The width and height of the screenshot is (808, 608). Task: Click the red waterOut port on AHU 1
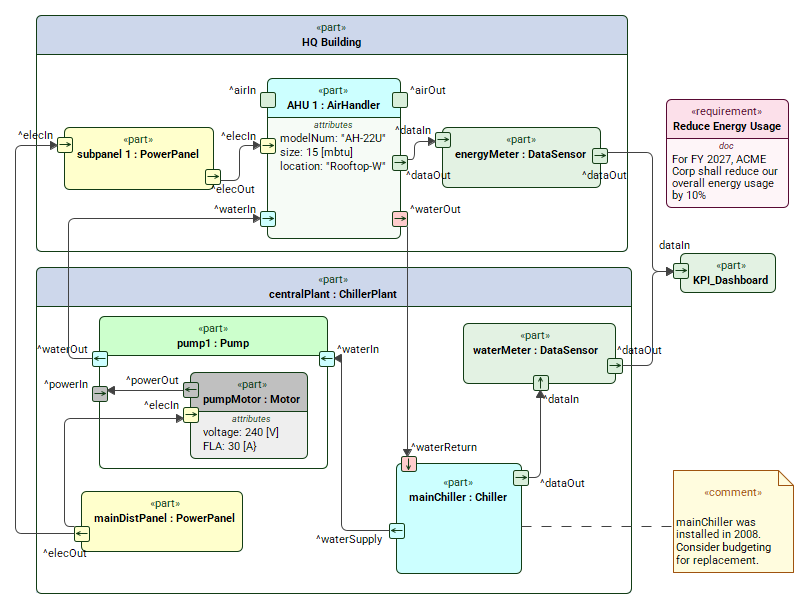click(x=400, y=219)
